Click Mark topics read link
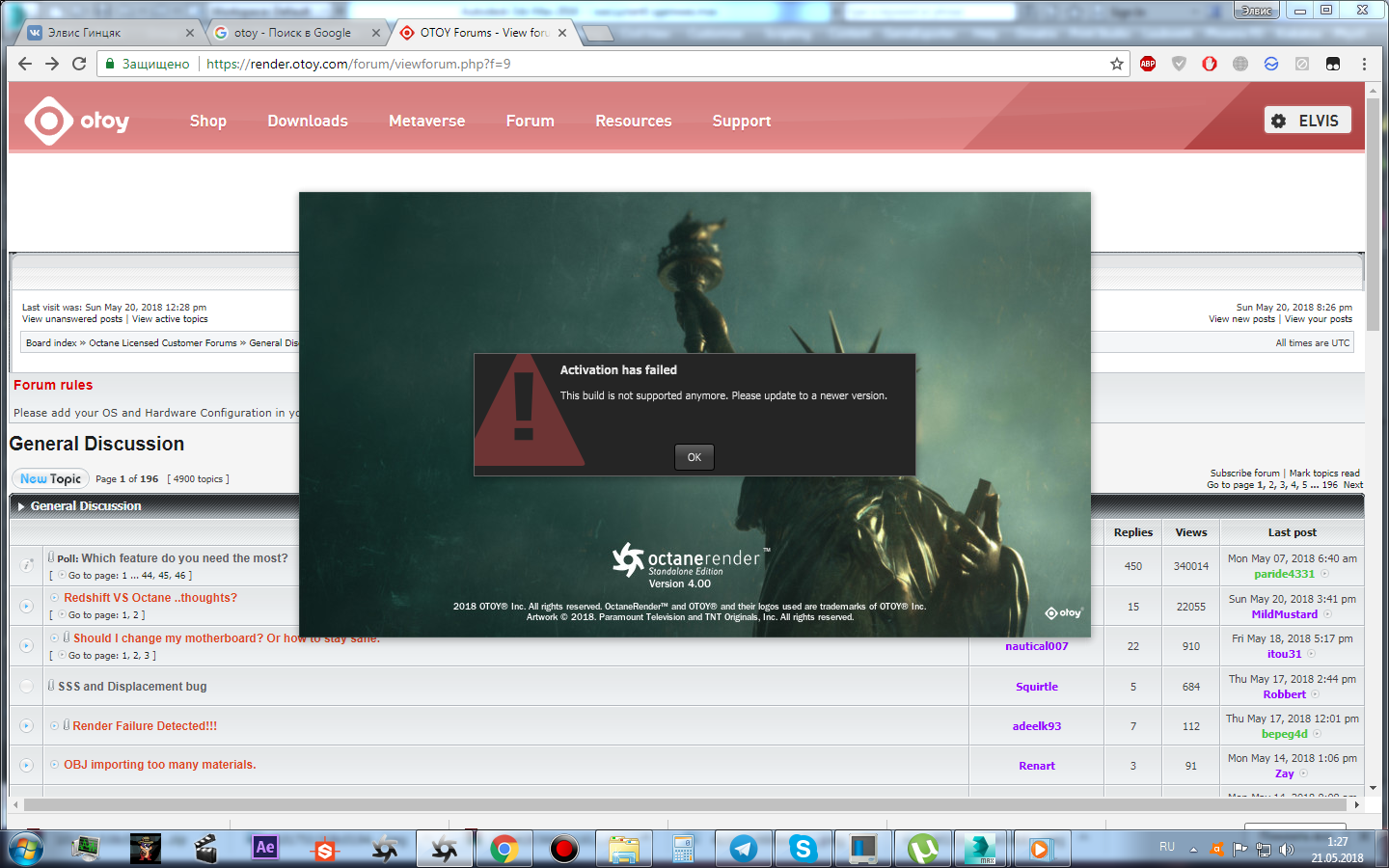 click(1324, 474)
